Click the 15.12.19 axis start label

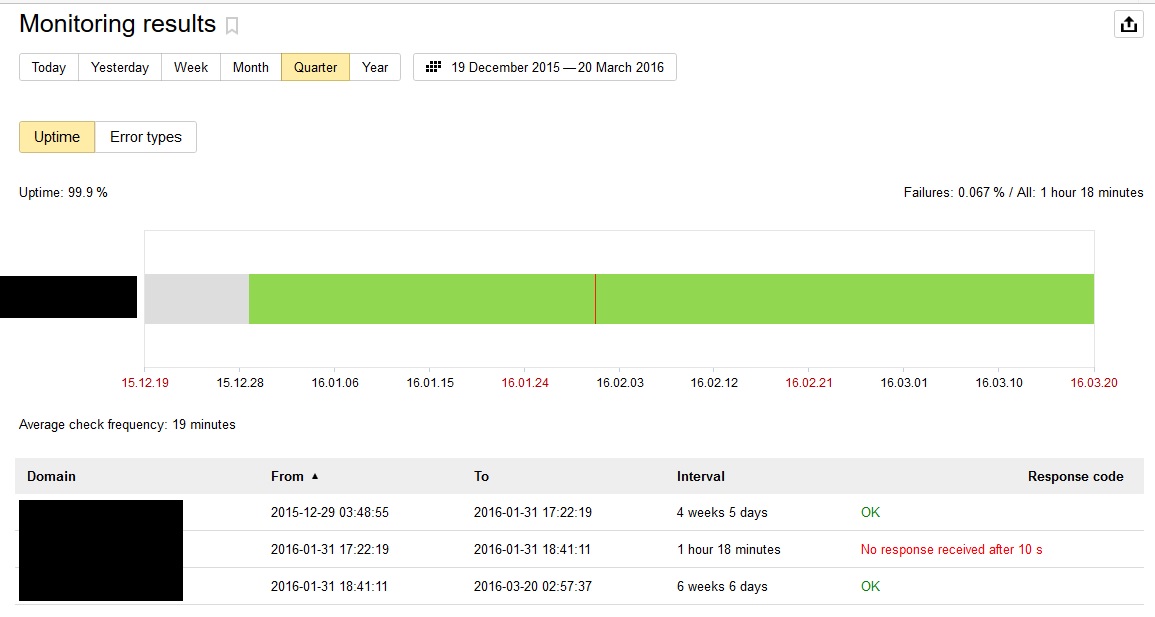tap(145, 383)
